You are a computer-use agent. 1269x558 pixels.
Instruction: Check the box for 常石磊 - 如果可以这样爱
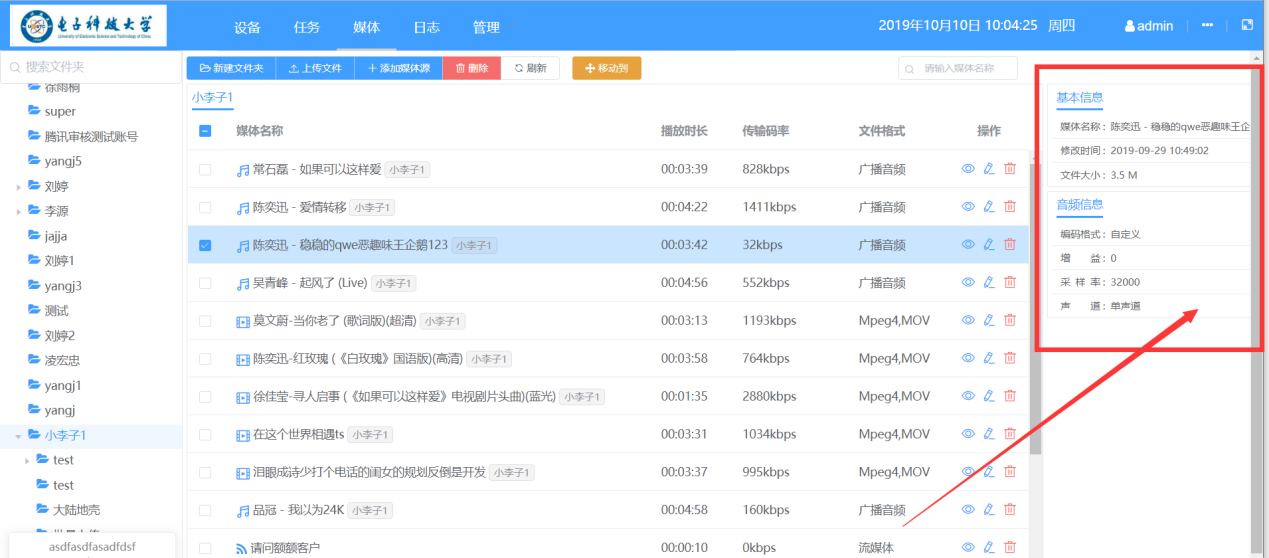tap(205, 170)
